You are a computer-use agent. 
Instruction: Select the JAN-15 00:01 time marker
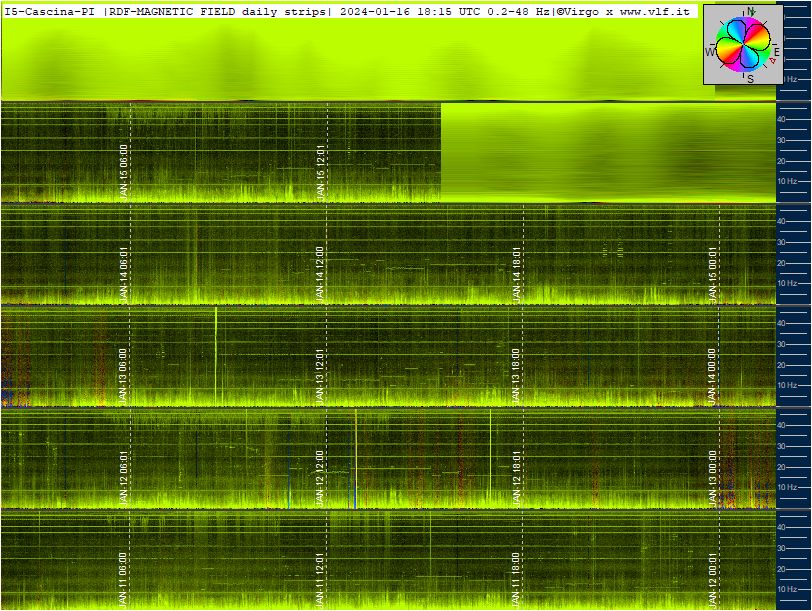coord(713,274)
